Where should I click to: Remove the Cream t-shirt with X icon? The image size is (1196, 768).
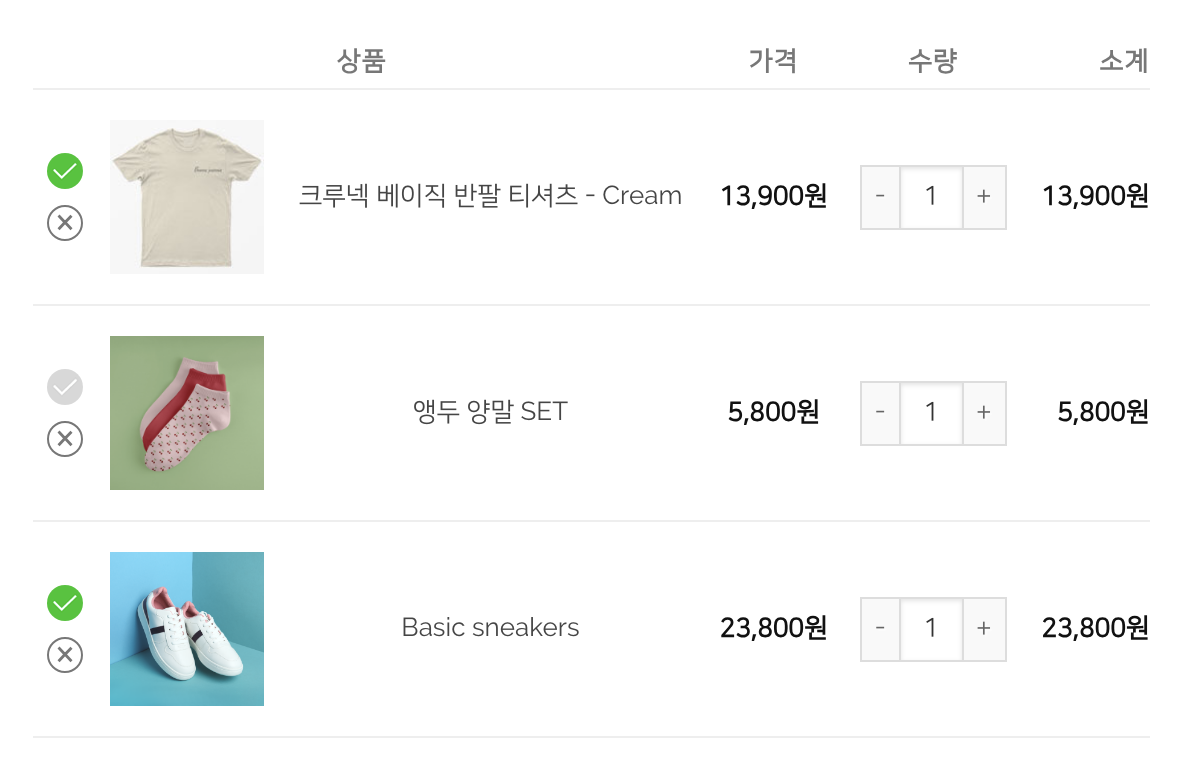(65, 223)
